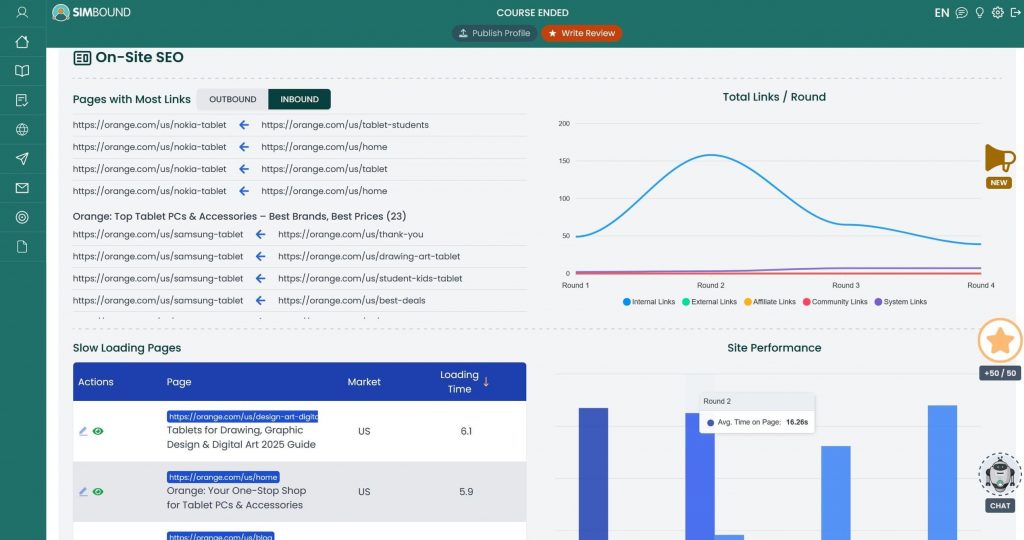Select the INBOUND tab
This screenshot has width=1024, height=540.
tap(299, 99)
